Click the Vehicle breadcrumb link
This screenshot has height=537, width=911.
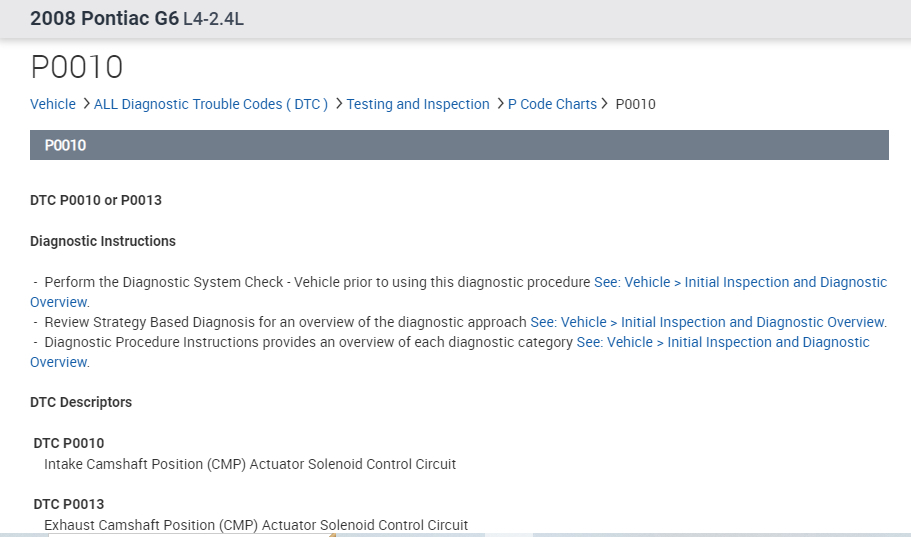click(53, 104)
